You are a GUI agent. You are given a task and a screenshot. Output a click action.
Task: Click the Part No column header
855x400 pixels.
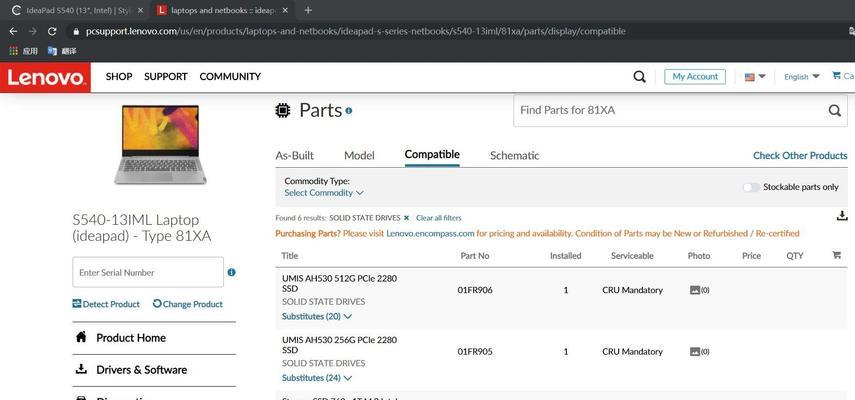(x=475, y=256)
